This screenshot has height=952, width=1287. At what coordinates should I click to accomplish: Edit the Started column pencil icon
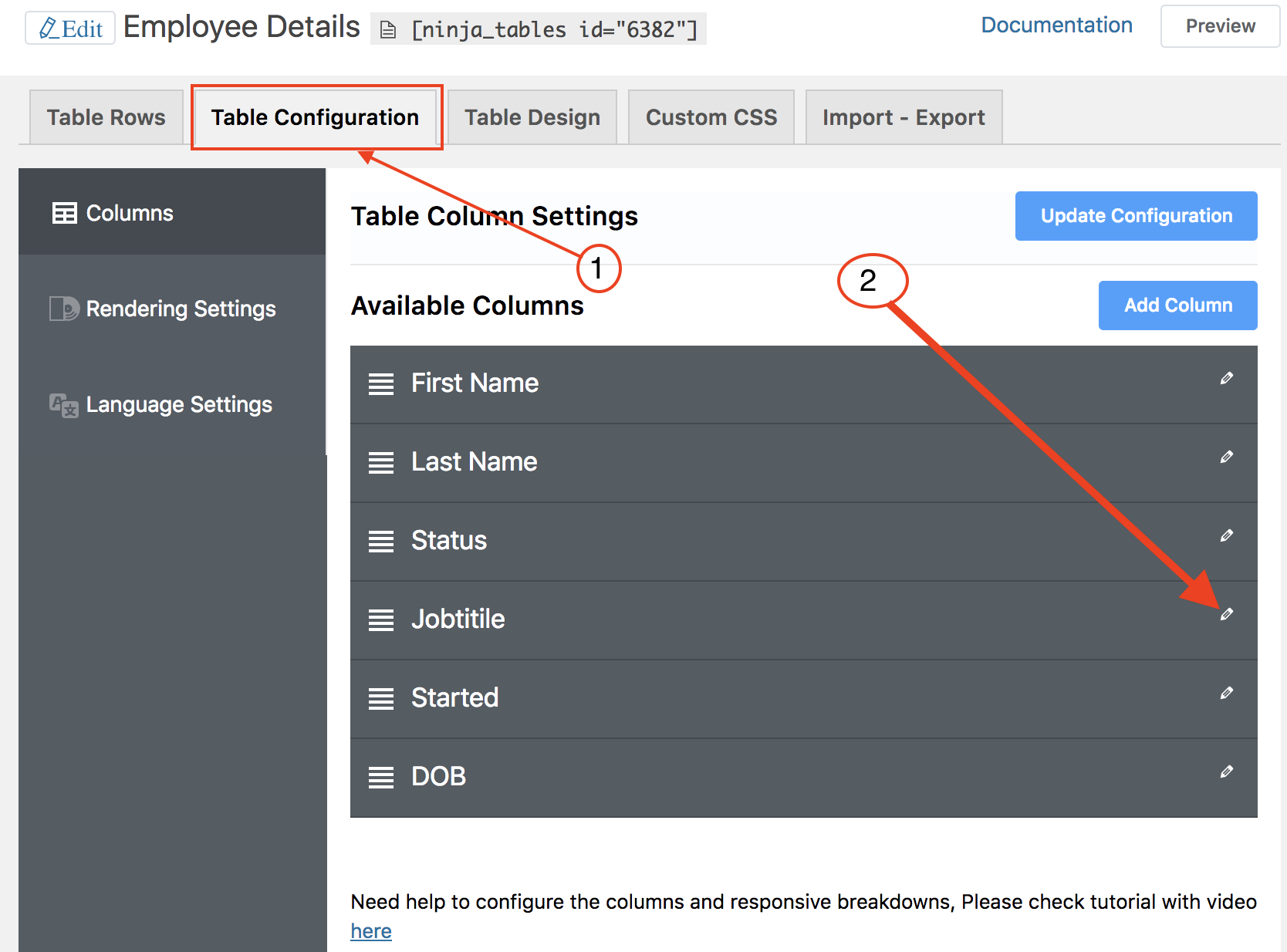coord(1227,693)
